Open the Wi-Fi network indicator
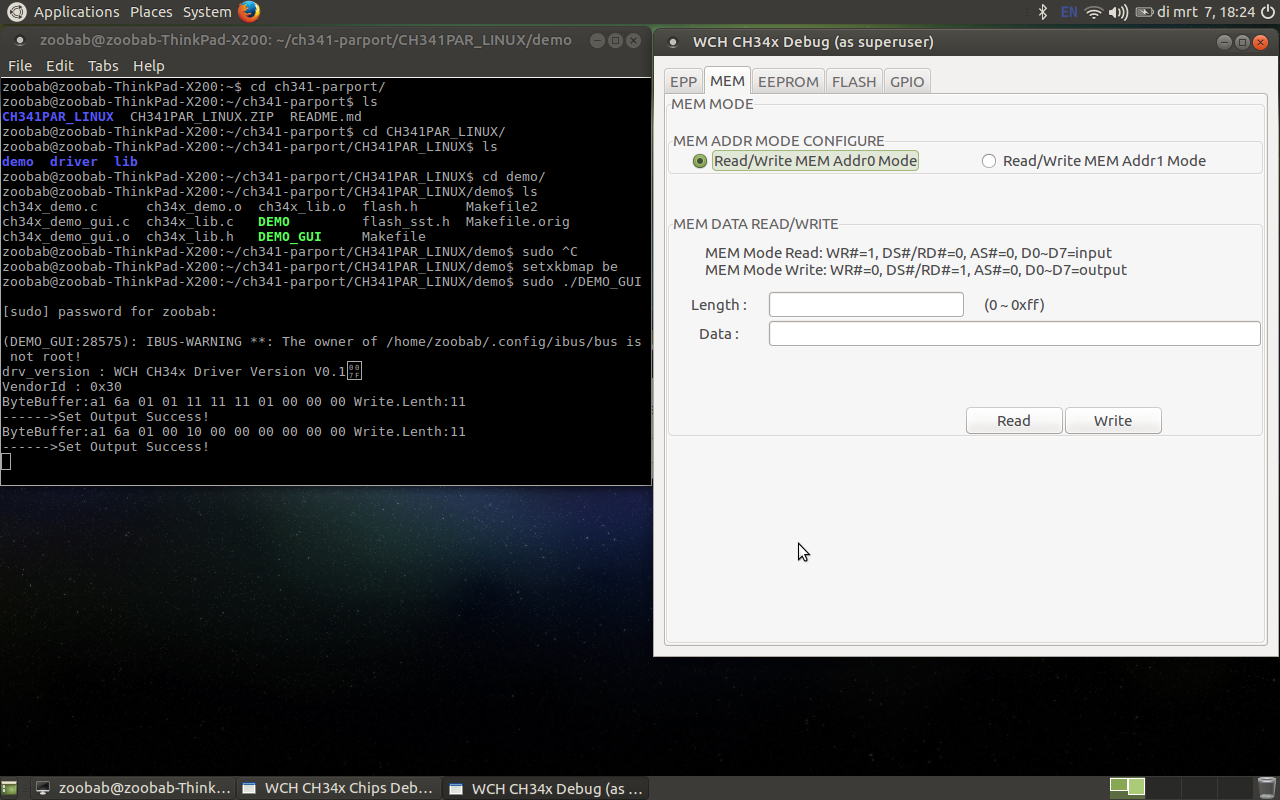Image resolution: width=1280 pixels, height=800 pixels. [x=1094, y=12]
